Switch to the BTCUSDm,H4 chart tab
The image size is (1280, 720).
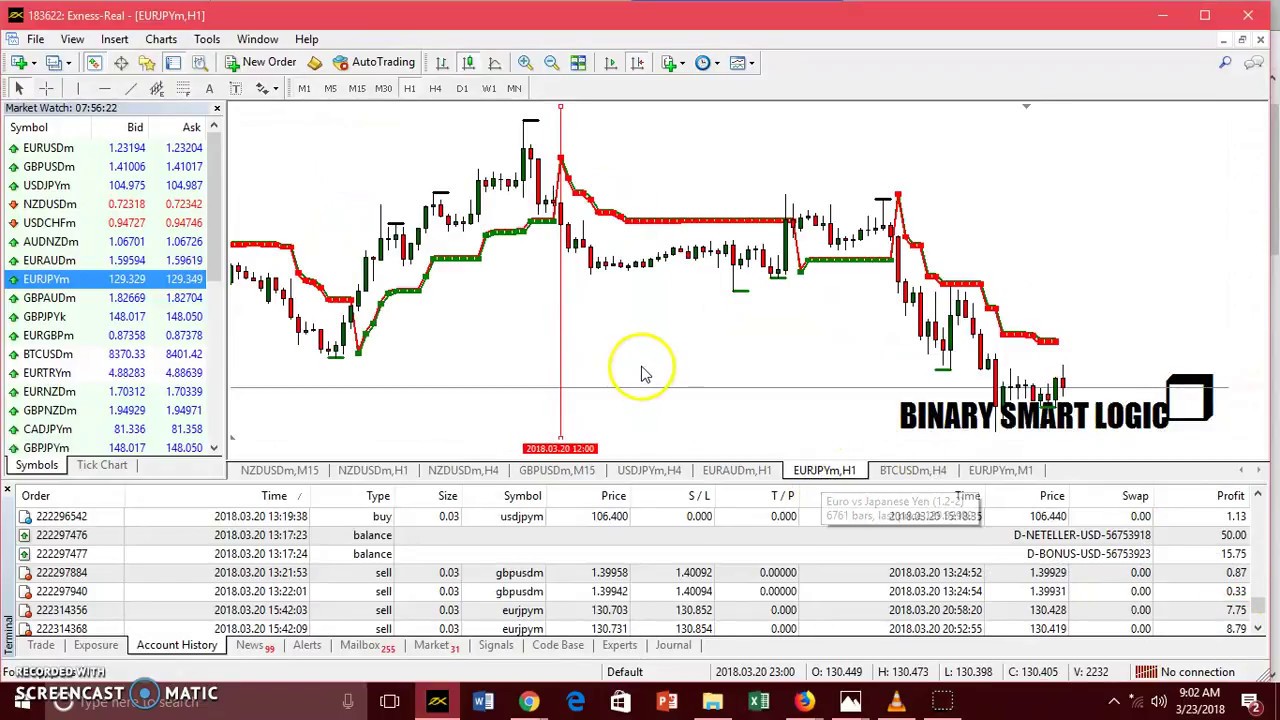[x=912, y=470]
